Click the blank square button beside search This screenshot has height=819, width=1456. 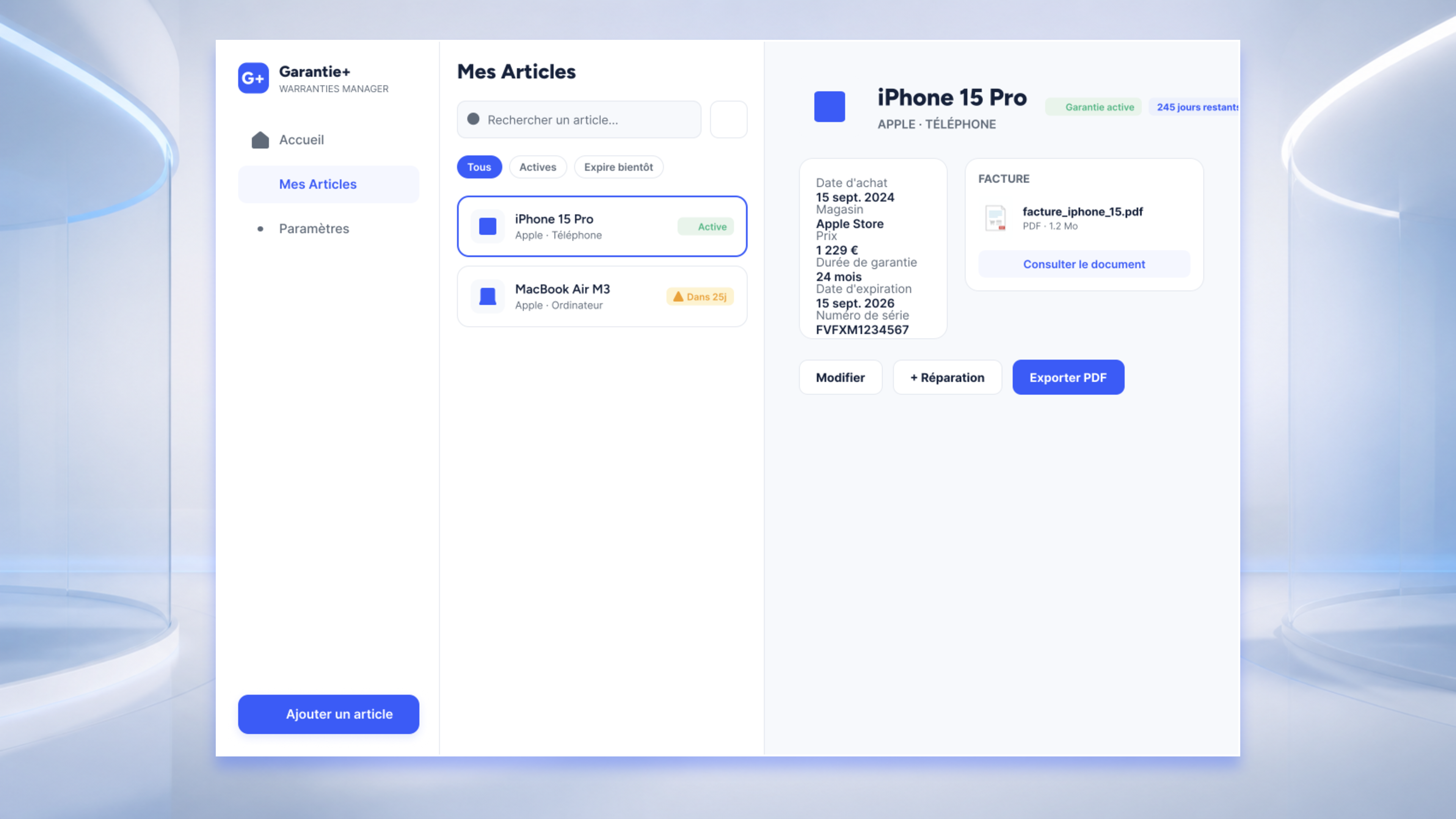(x=728, y=120)
